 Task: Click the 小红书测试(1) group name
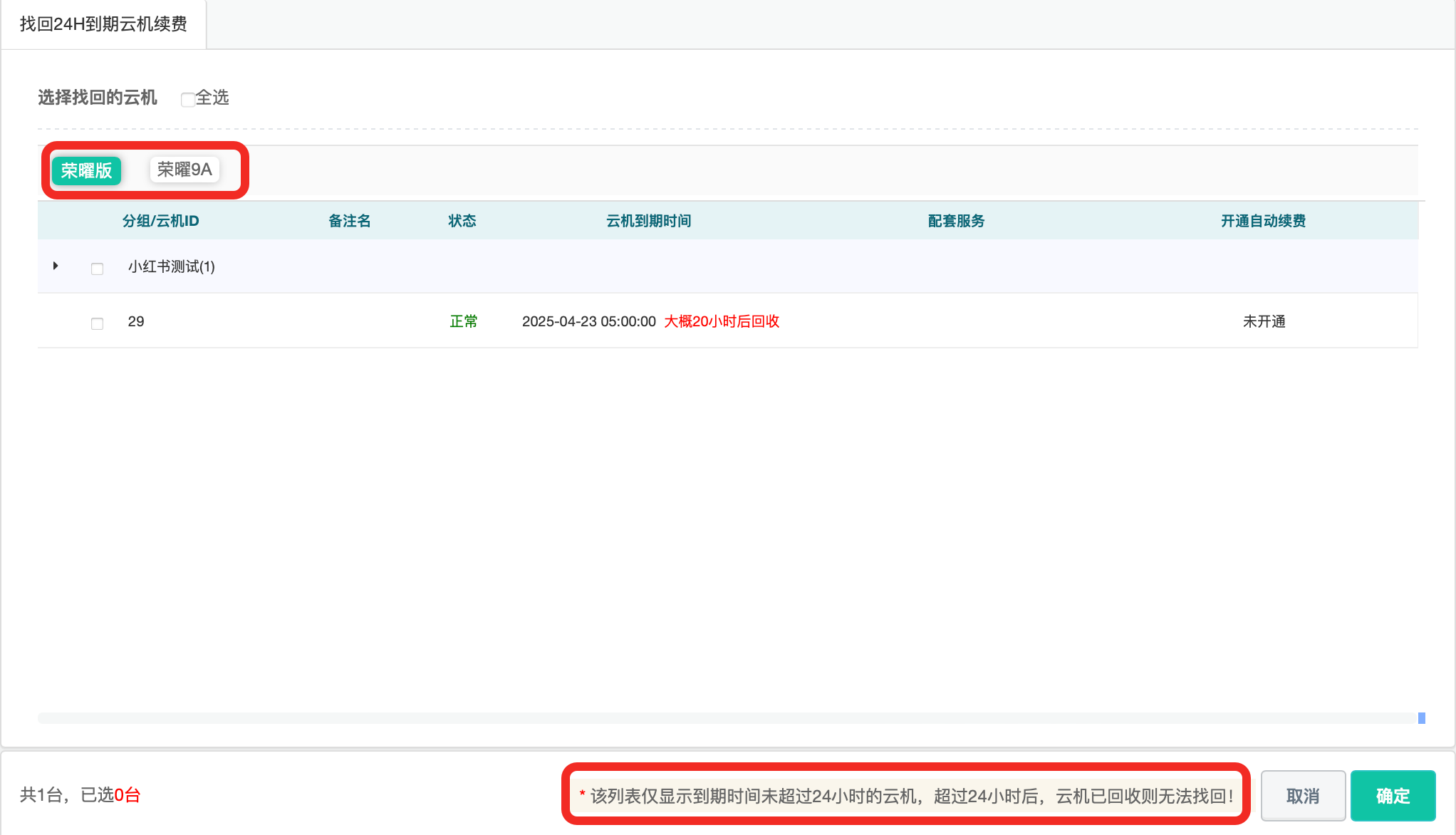coord(171,266)
